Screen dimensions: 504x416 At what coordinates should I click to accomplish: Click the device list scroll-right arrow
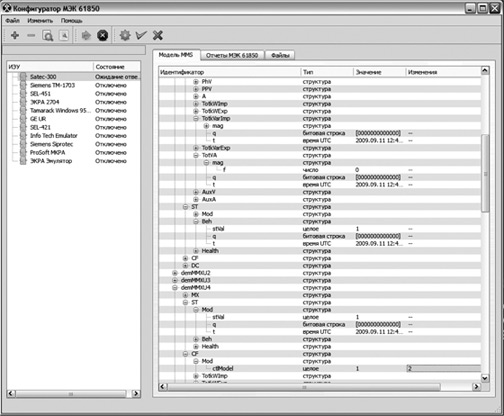coord(136,393)
